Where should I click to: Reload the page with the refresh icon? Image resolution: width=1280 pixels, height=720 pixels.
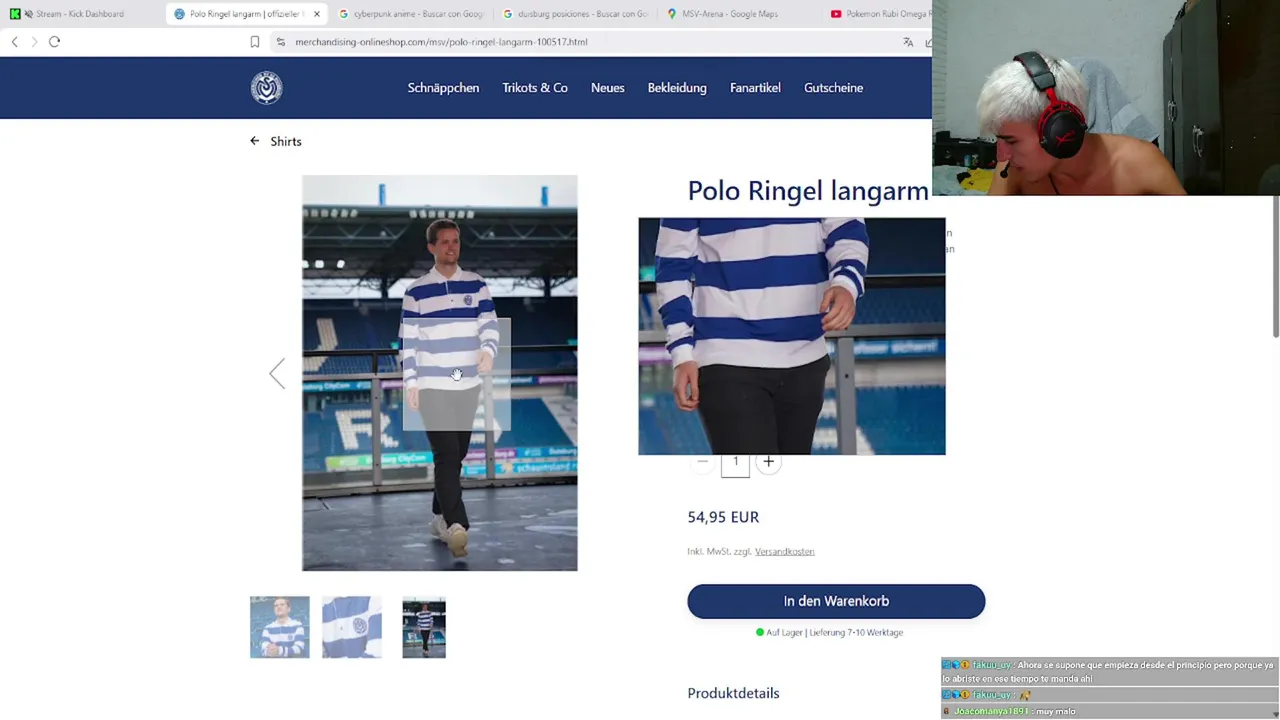coord(54,42)
